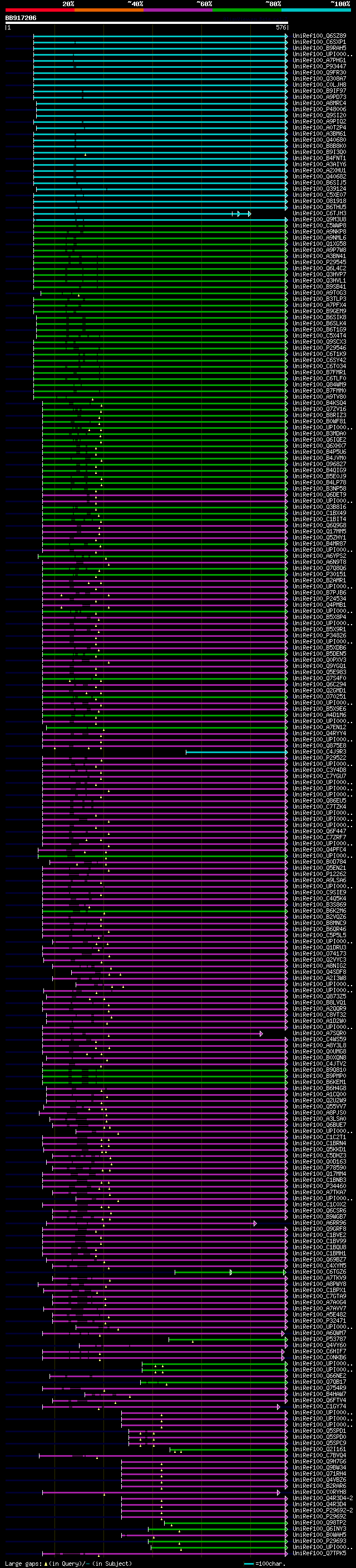Click the label UniRef100_C3Y4D8

click(319, 770)
